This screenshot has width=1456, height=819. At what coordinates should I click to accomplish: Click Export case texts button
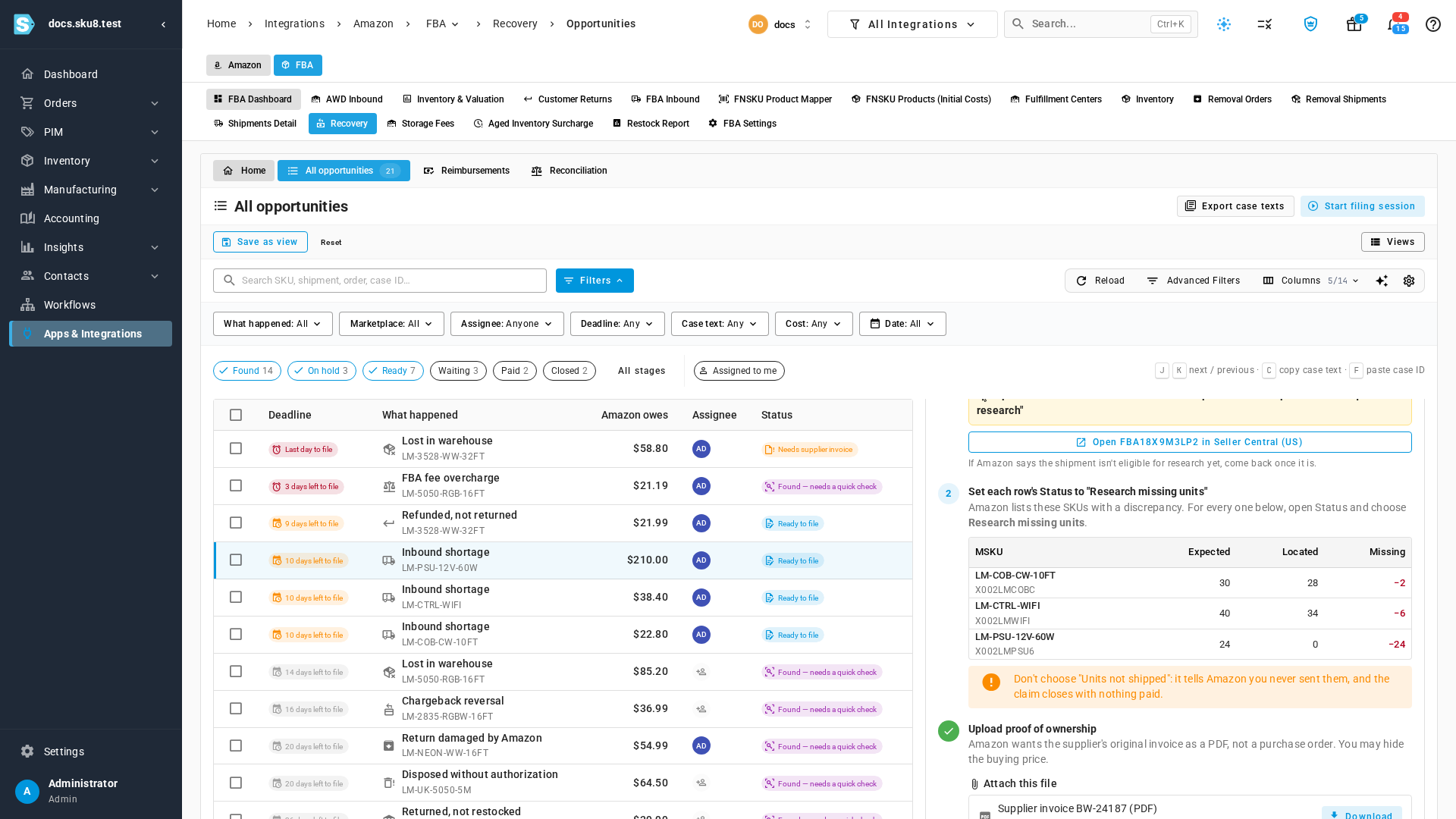click(1235, 206)
